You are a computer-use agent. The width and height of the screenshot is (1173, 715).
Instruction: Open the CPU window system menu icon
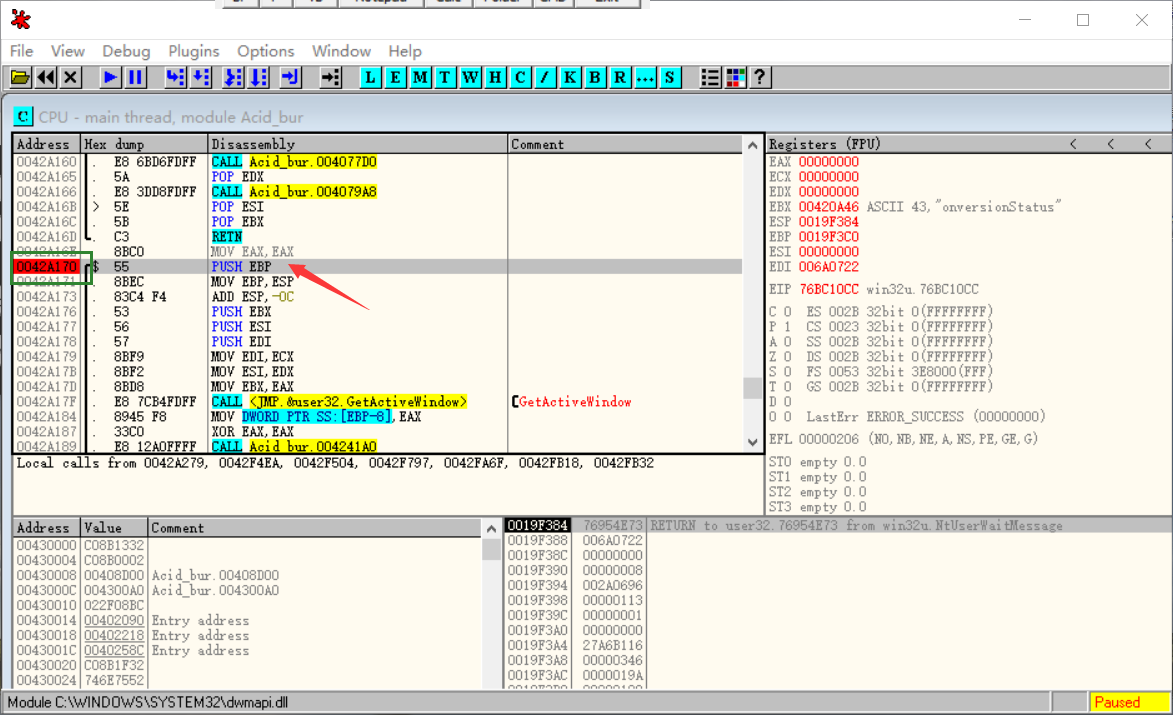coord(23,117)
